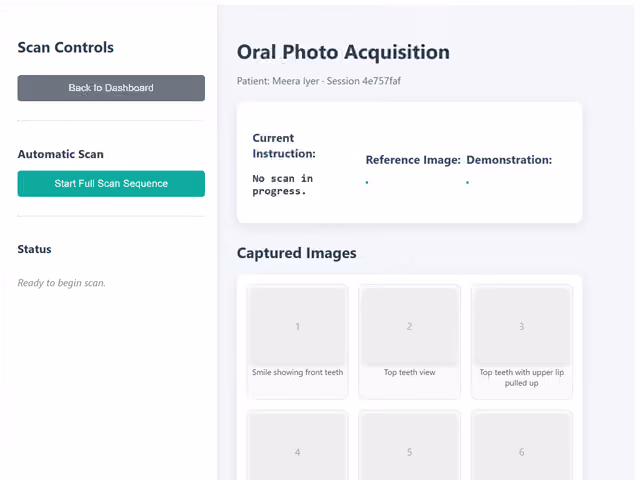The height and width of the screenshot is (480, 640).
Task: Click the Oral Photo Acquisition heading
Action: coord(343,52)
